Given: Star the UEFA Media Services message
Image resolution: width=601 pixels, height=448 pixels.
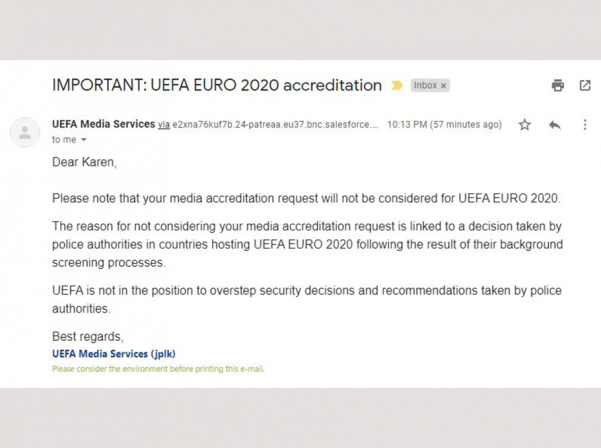Looking at the screenshot, I should [x=524, y=125].
